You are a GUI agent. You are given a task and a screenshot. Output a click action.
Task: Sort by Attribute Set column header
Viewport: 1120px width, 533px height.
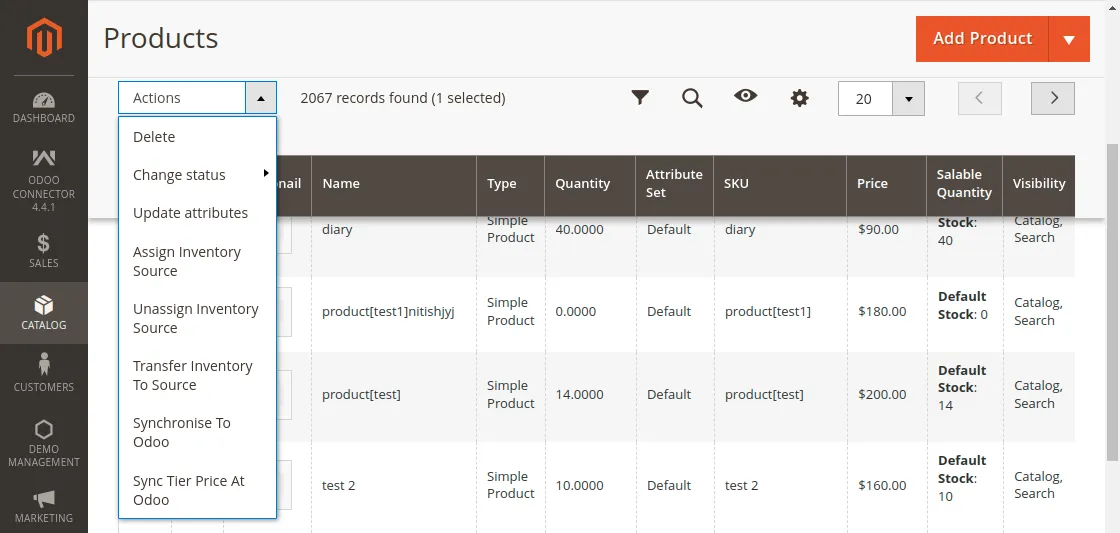[674, 184]
